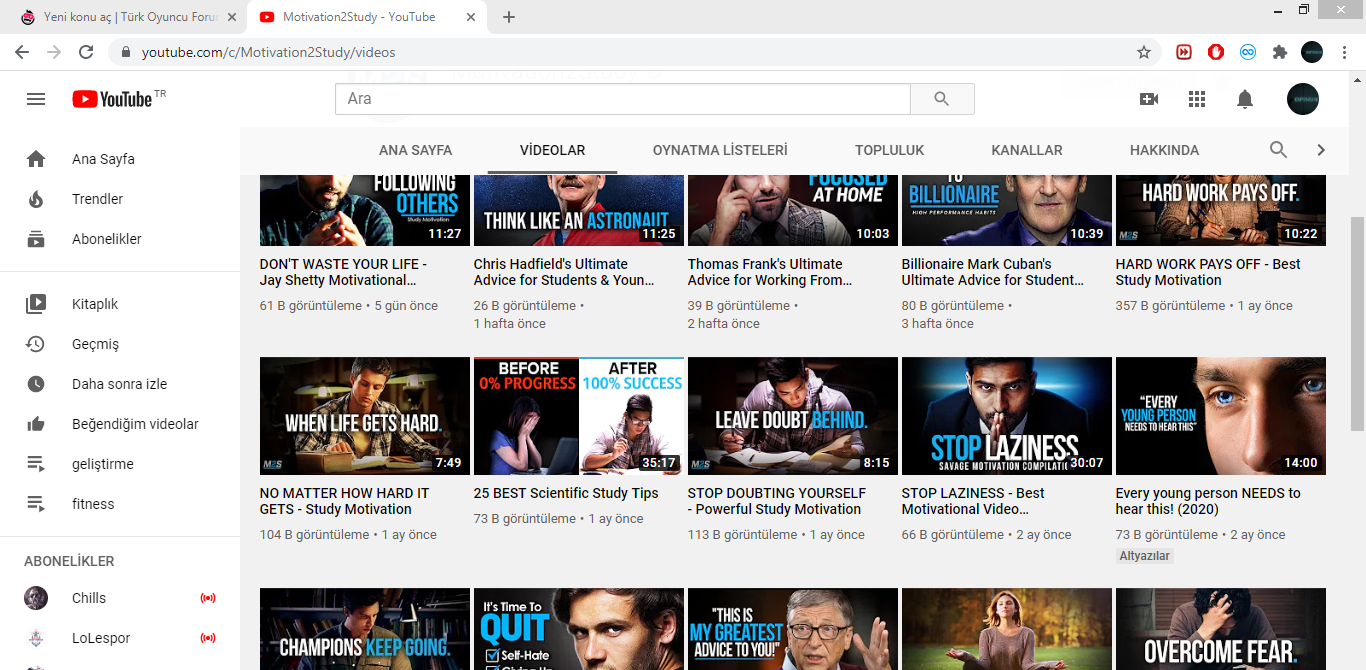The height and width of the screenshot is (670, 1366).
Task: Open OYNATMA LİSTELERİ tab
Action: [x=720, y=150]
